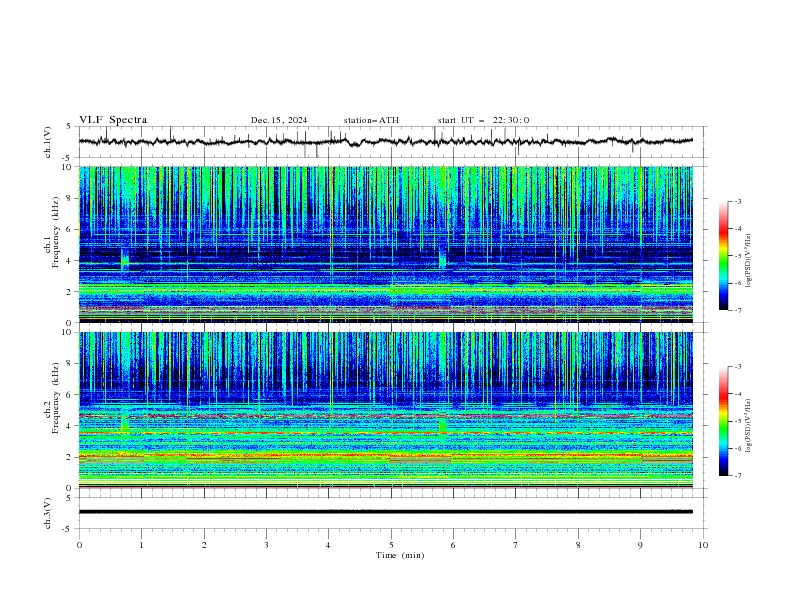Screen dimensions: 792x612
Task: Click the ch.2 spectrogram panel
Action: pos(386,410)
